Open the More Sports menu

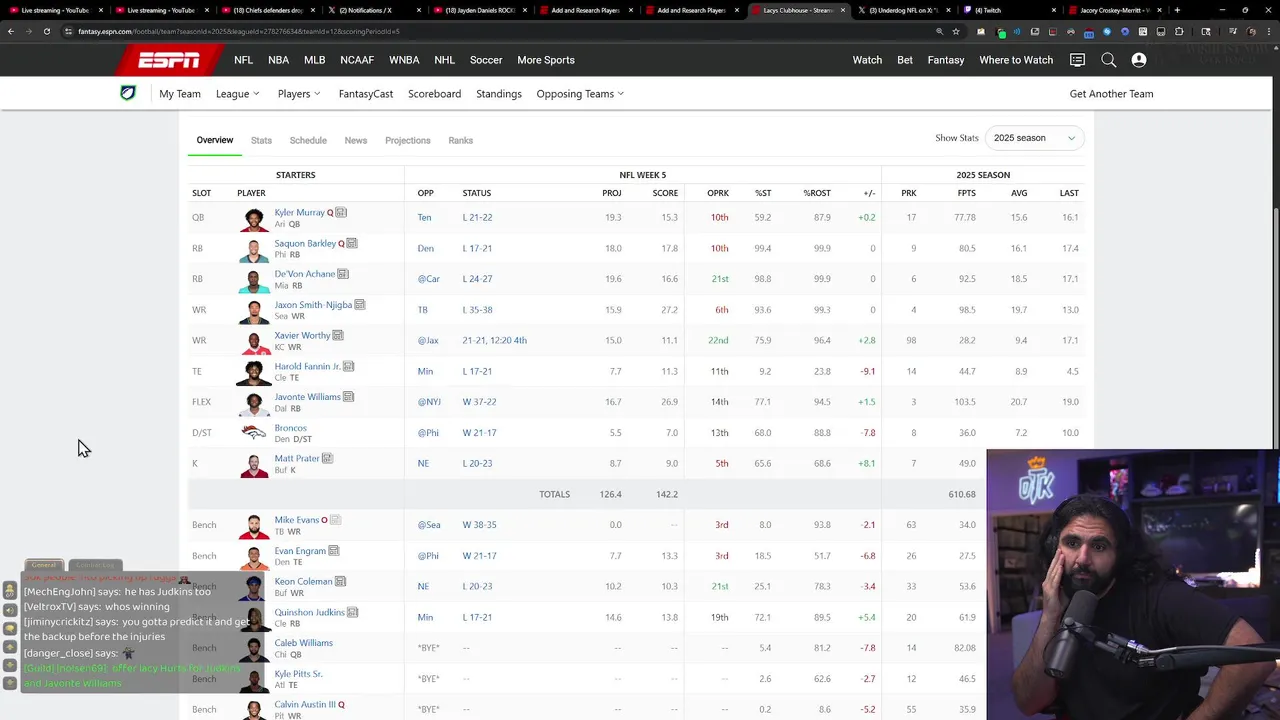546,60
